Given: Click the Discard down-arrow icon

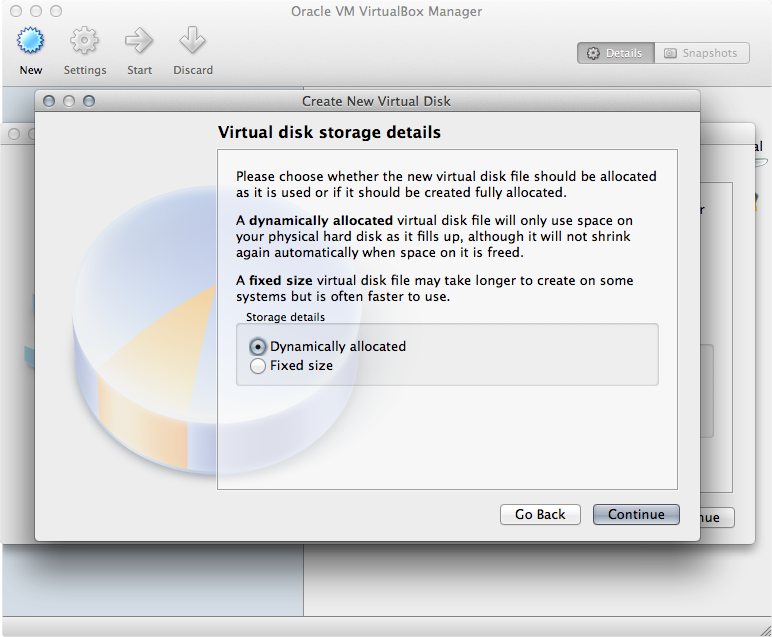Looking at the screenshot, I should [x=193, y=40].
